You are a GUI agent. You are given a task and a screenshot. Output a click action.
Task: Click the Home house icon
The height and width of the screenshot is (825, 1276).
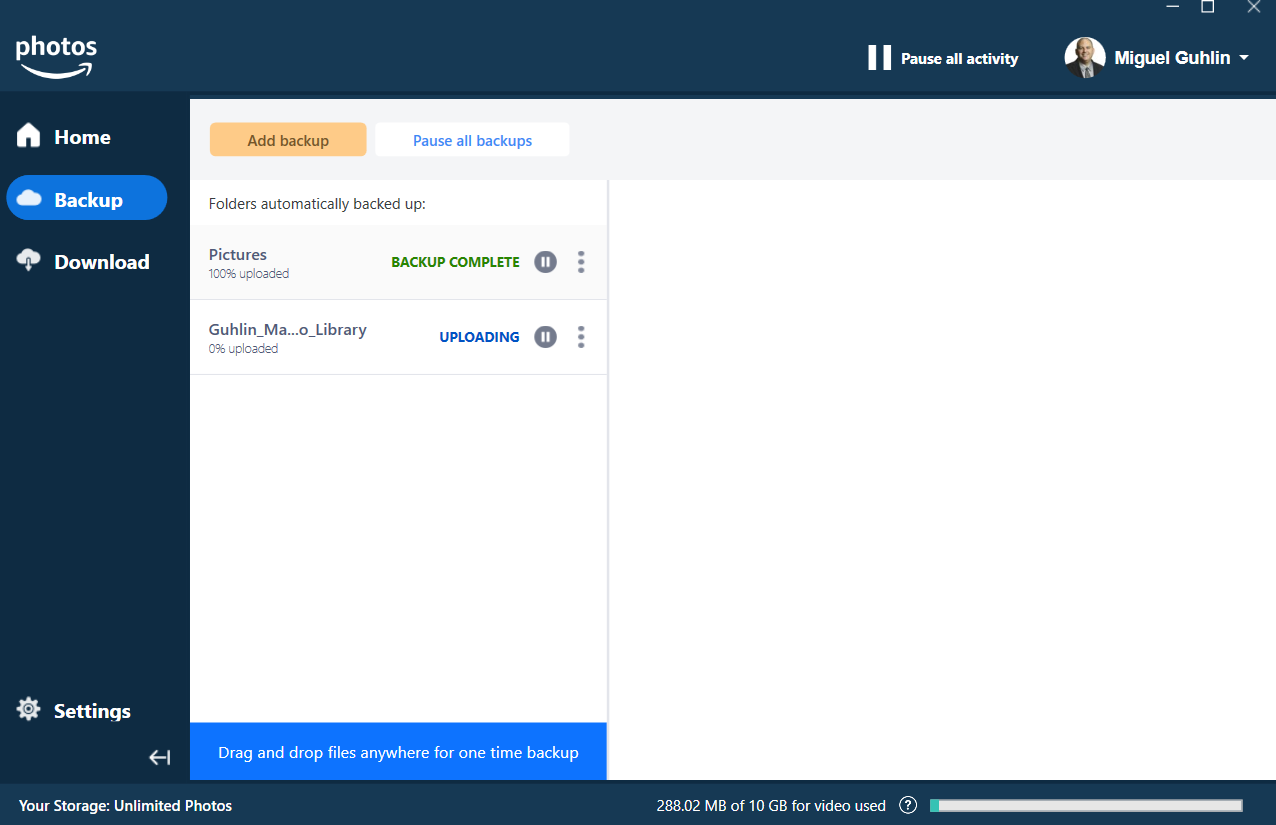[29, 136]
